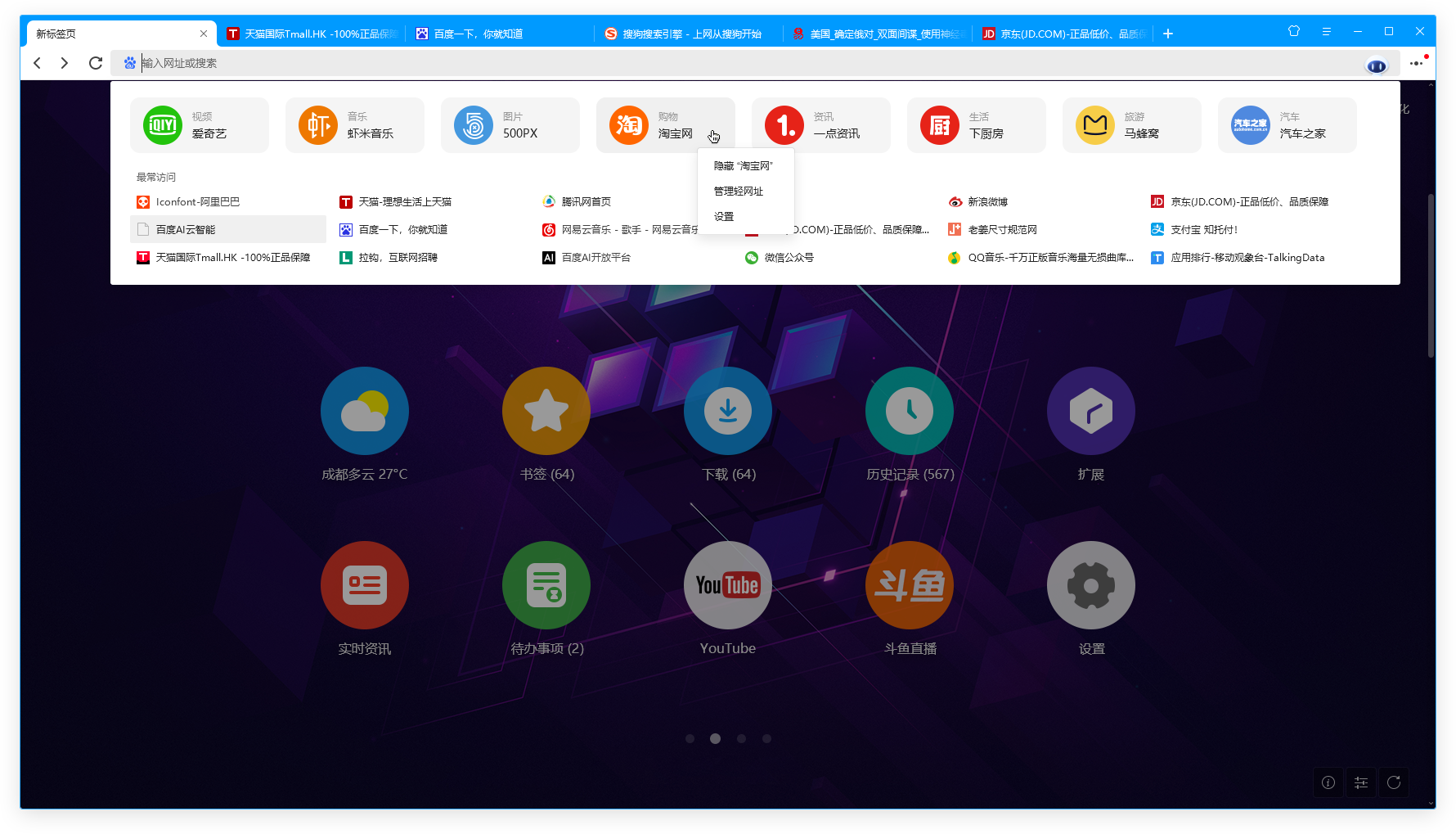
Task: Open 应用排行-移动观象台-TalkingData link
Action: point(1238,257)
